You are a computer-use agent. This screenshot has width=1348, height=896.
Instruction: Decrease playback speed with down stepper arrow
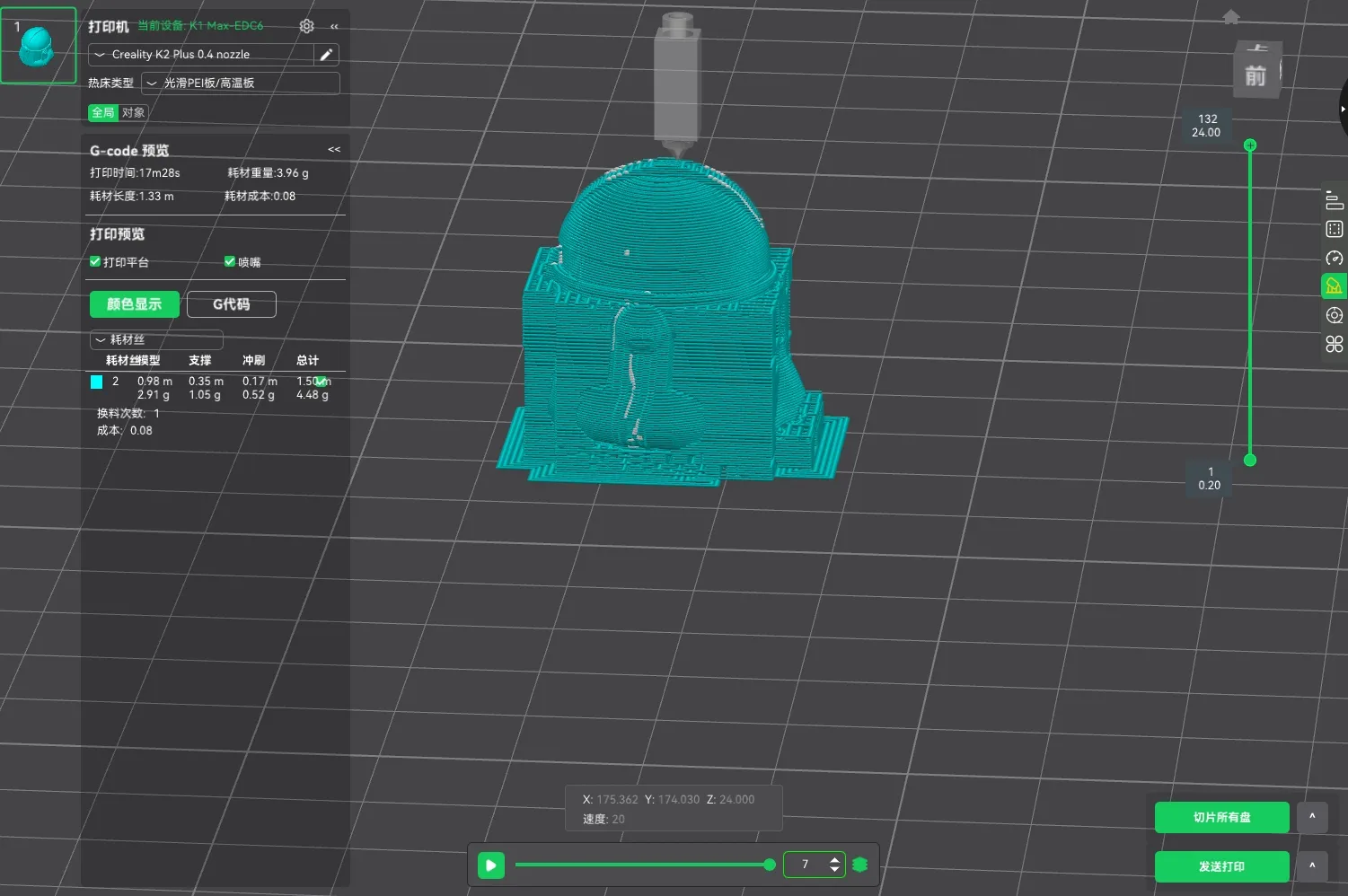(835, 870)
